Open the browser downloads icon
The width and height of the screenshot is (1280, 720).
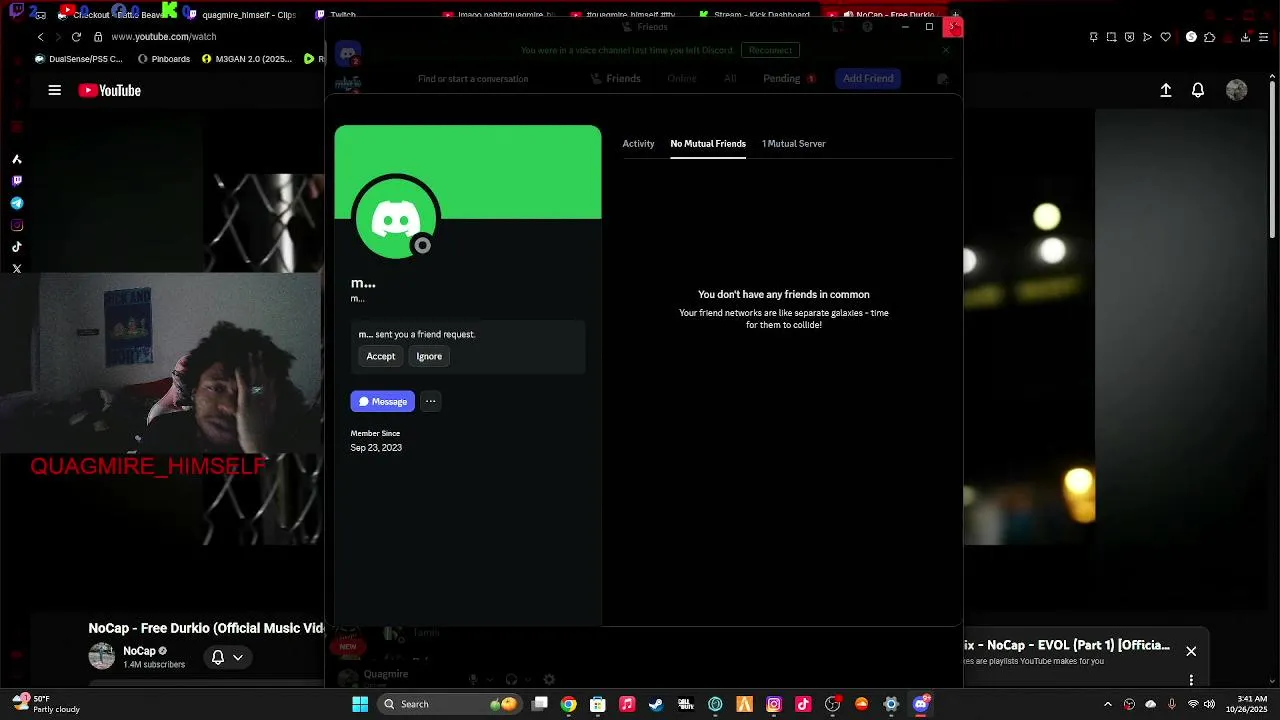click(x=1245, y=37)
